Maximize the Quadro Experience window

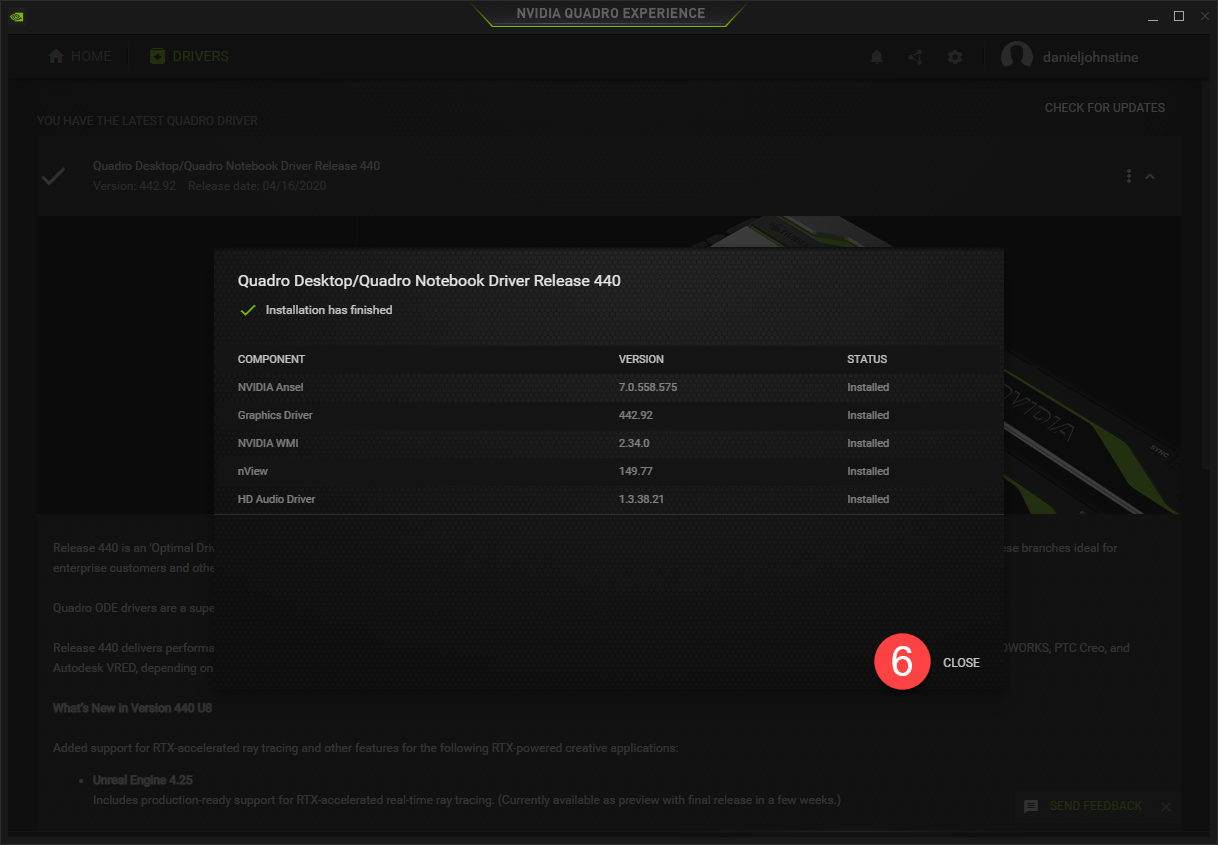[1179, 16]
